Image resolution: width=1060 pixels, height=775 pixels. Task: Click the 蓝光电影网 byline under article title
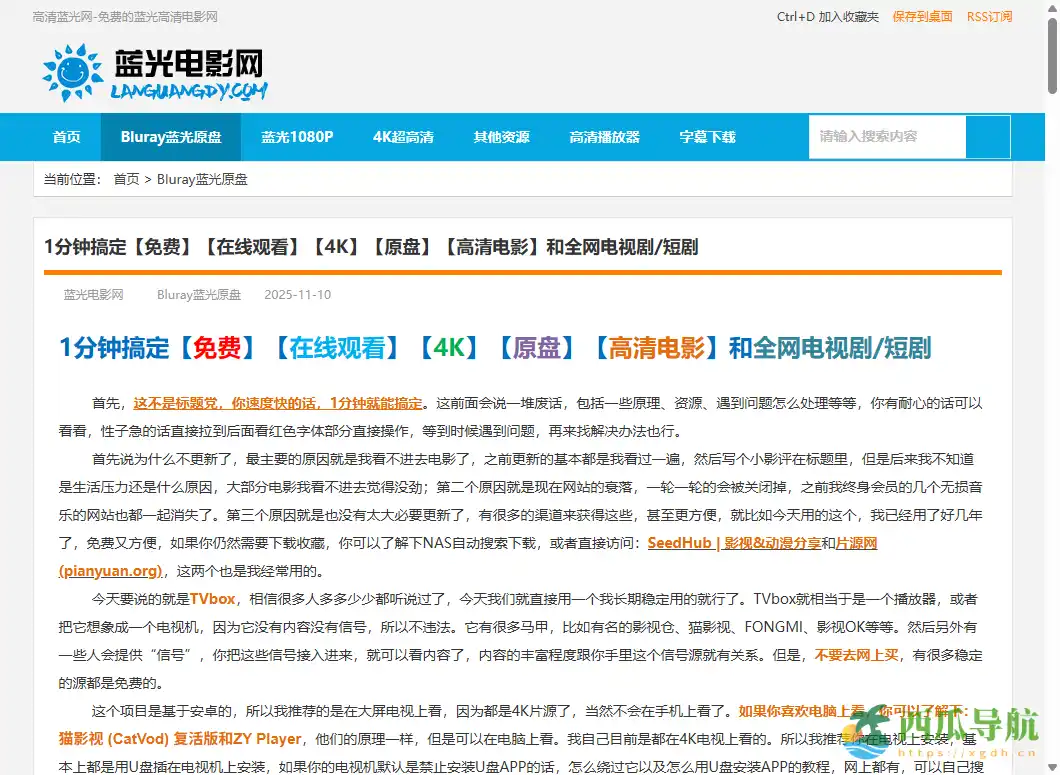[x=92, y=294]
